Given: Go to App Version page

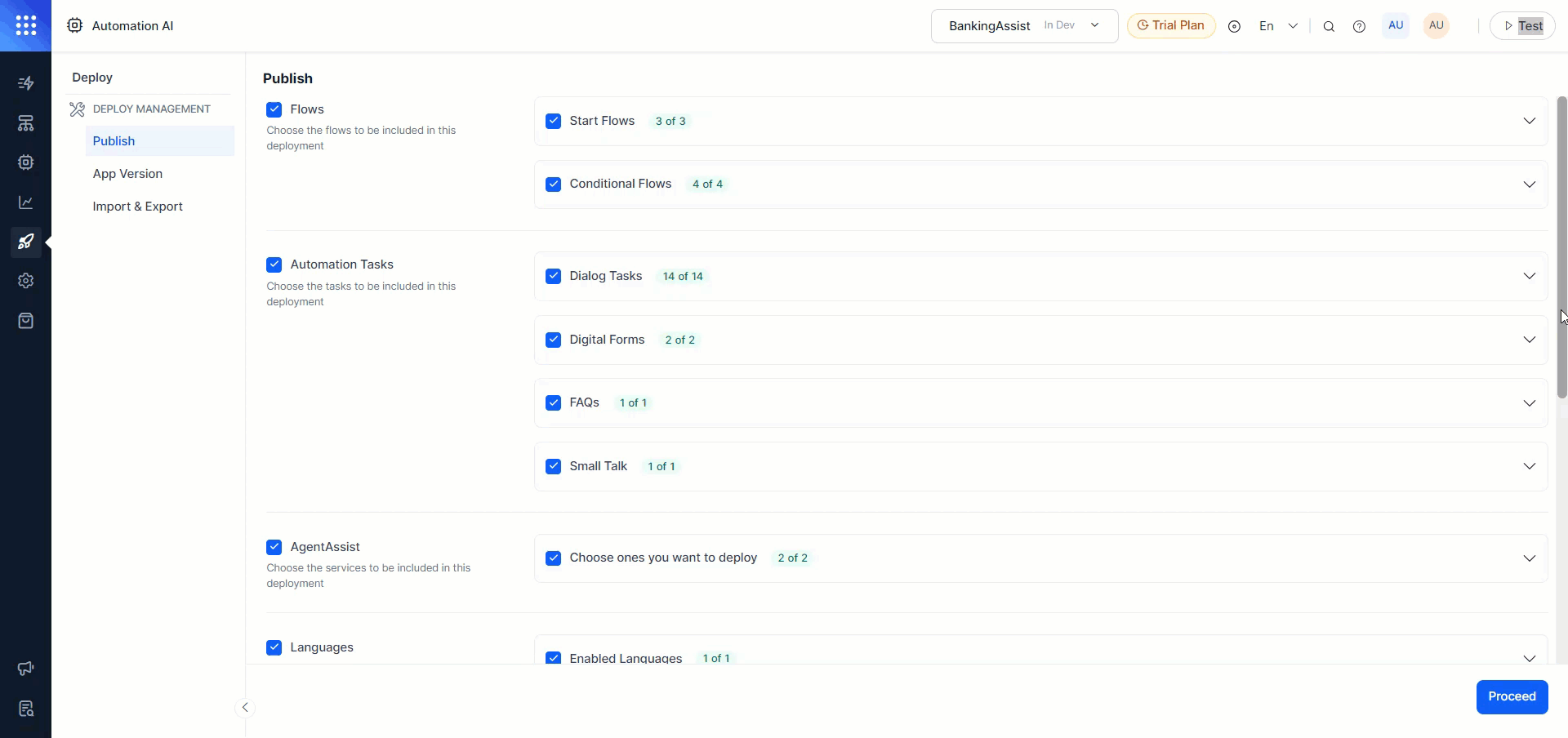Looking at the screenshot, I should point(127,174).
